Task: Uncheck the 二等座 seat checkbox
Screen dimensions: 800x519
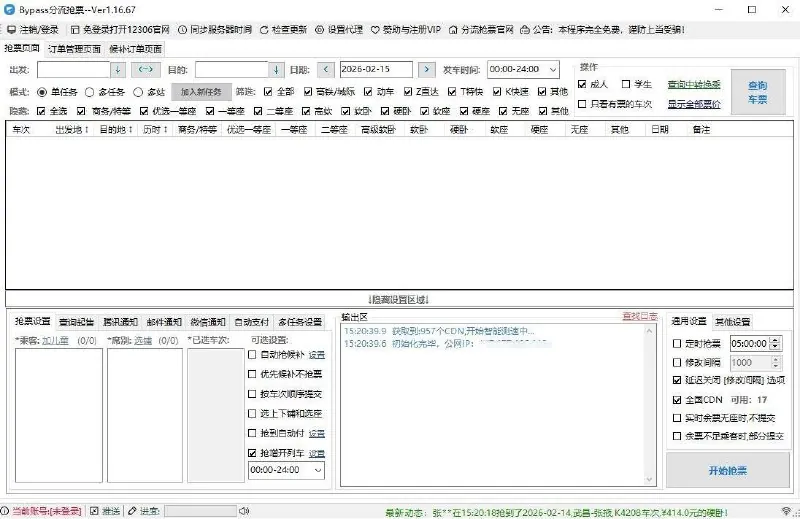Action: [x=258, y=111]
